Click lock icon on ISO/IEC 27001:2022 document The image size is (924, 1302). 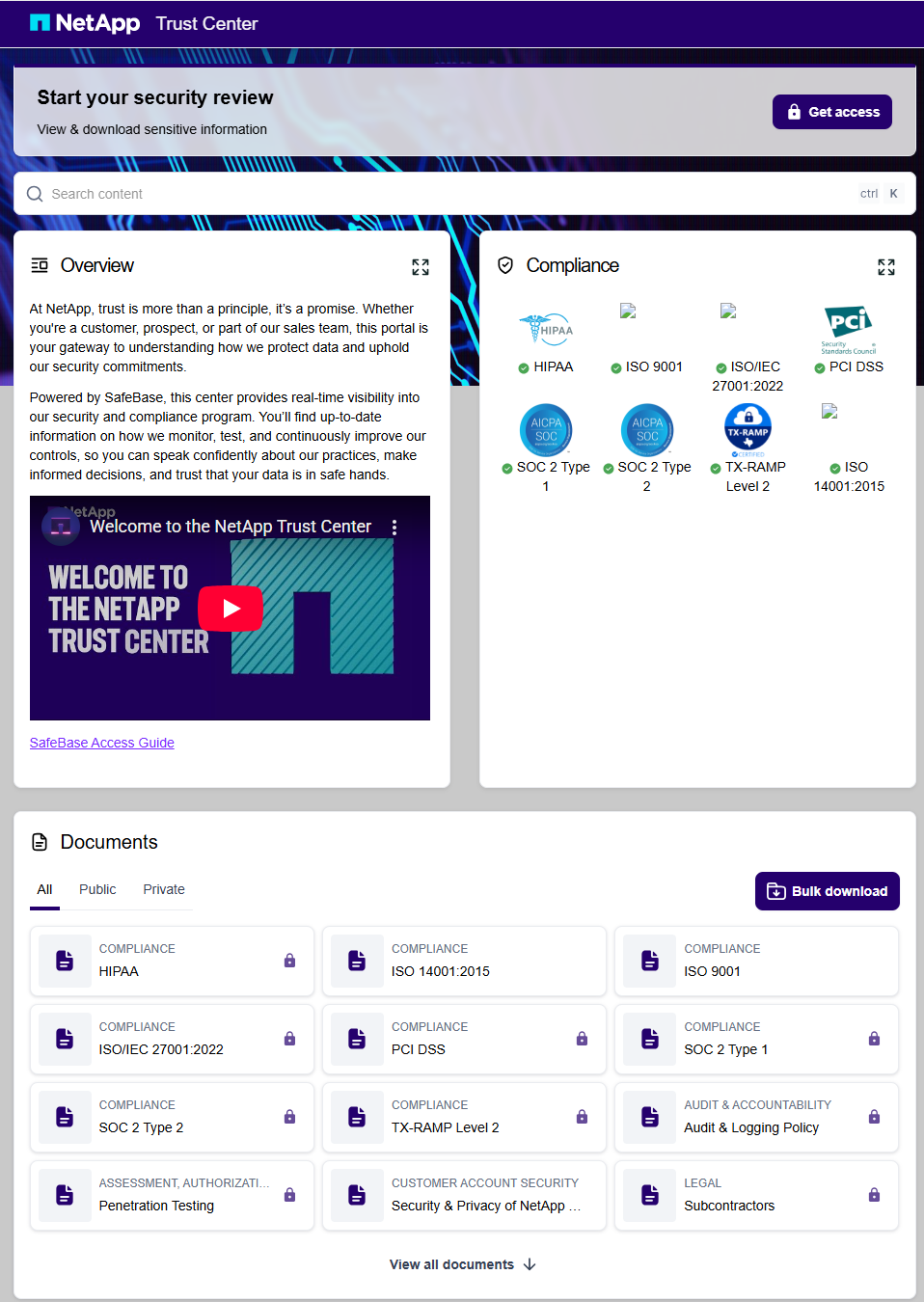289,1039
